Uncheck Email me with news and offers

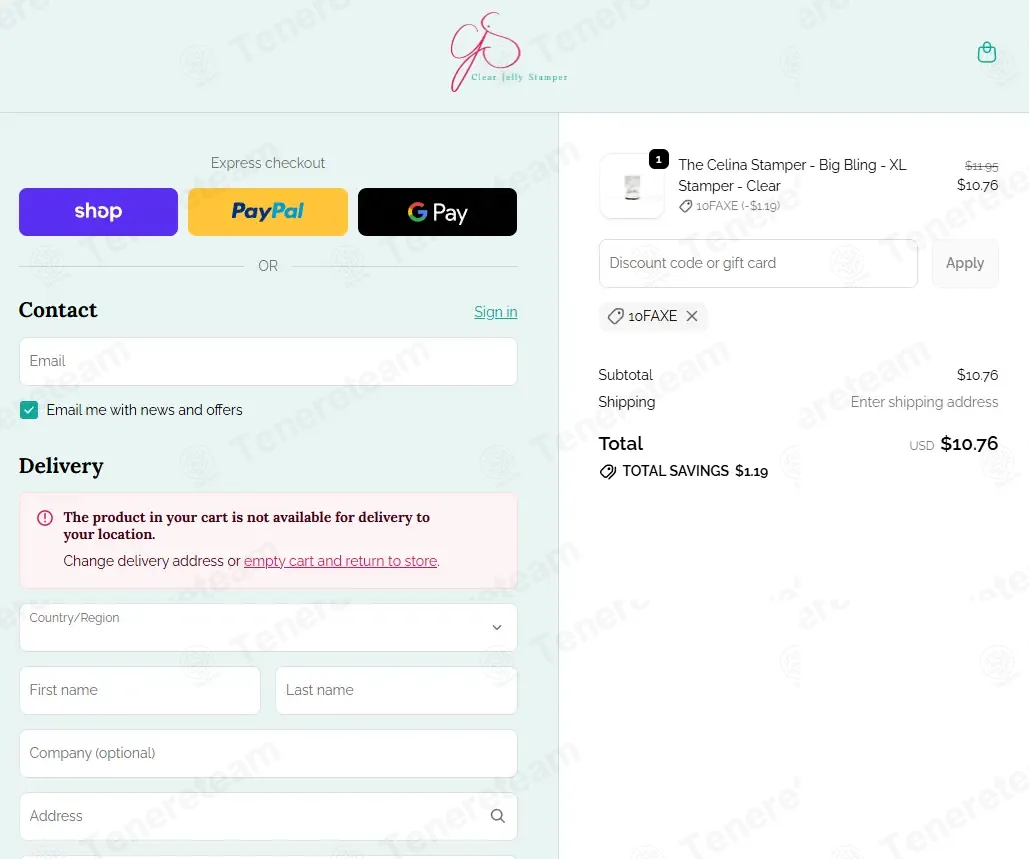click(x=29, y=410)
